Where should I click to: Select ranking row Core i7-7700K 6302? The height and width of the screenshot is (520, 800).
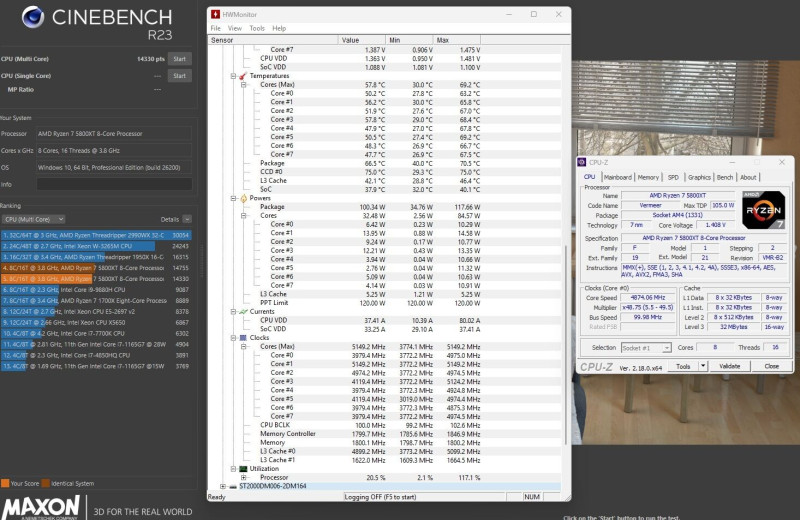tap(96, 334)
